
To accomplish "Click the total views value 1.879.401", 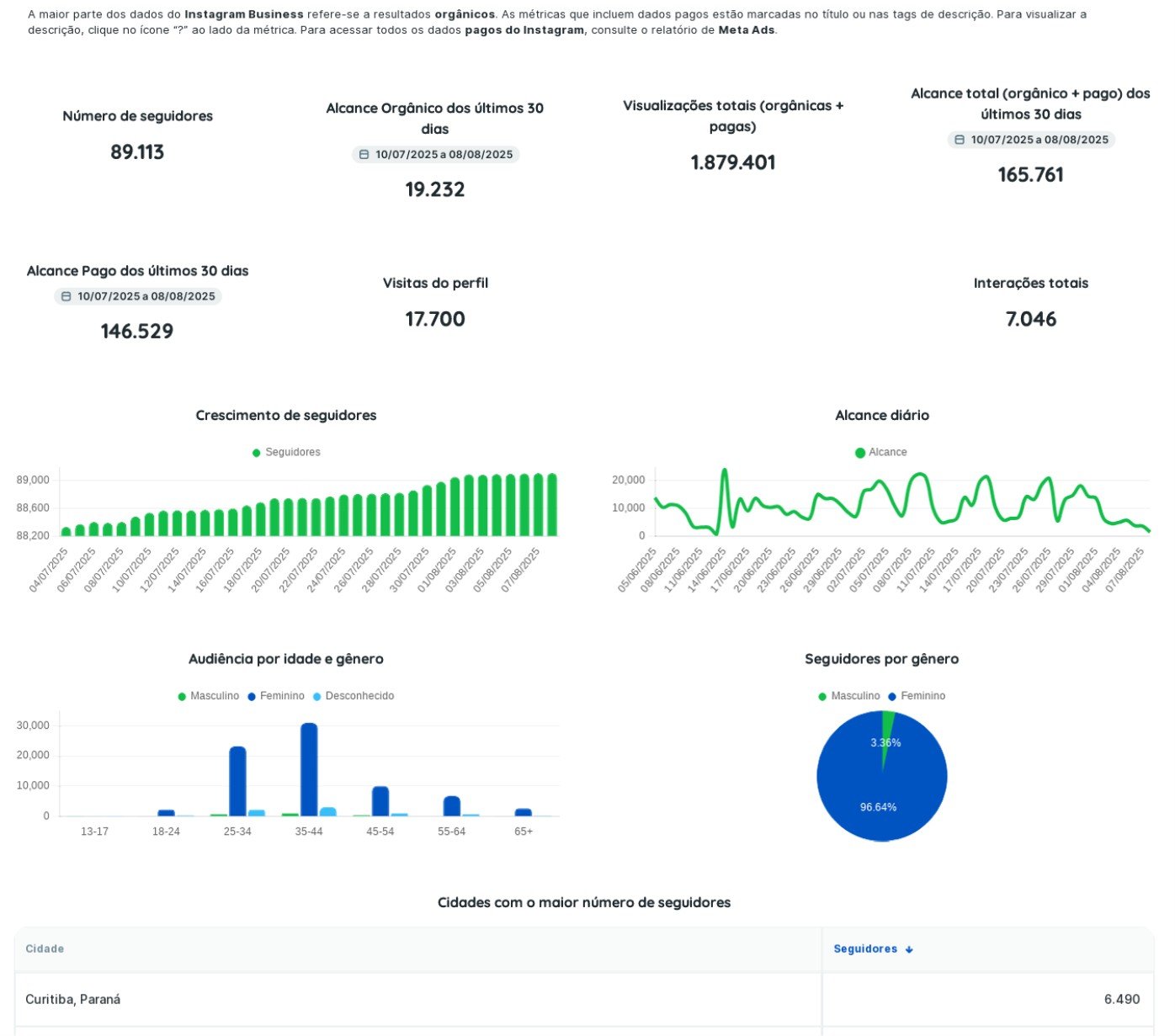I will pos(733,162).
